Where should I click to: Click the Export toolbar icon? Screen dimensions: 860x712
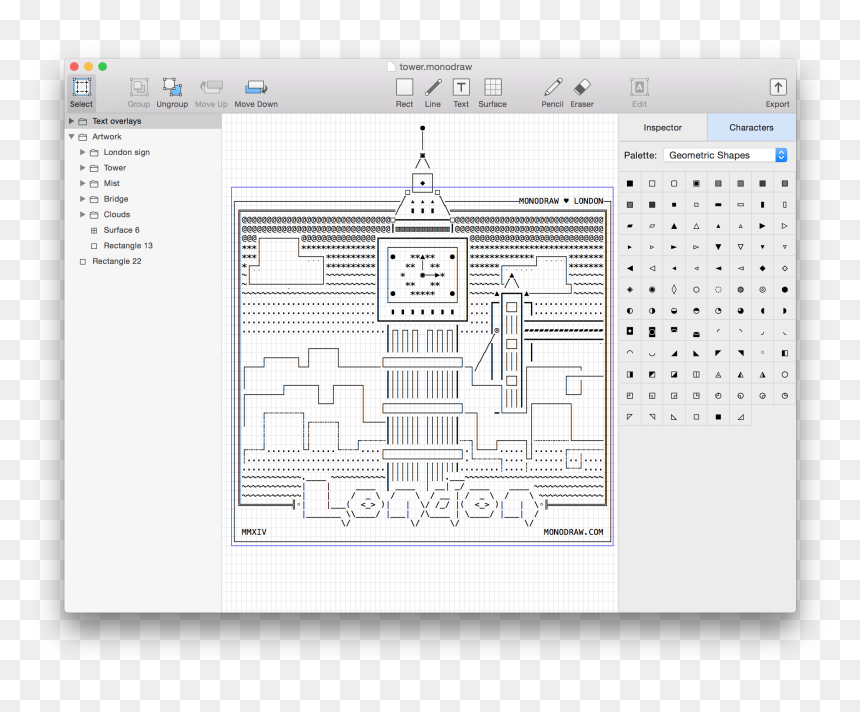(x=778, y=93)
